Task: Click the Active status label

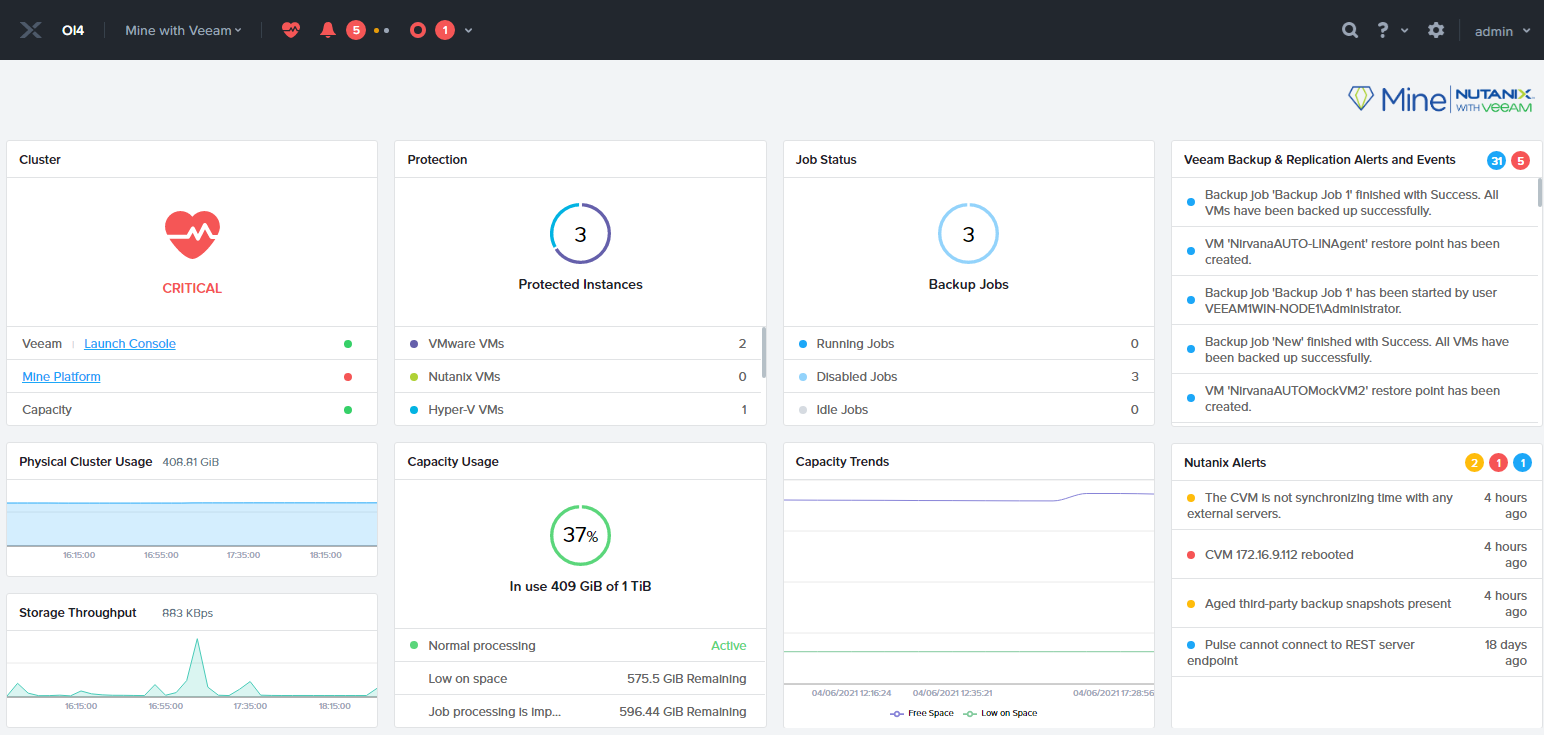Action: (x=729, y=646)
